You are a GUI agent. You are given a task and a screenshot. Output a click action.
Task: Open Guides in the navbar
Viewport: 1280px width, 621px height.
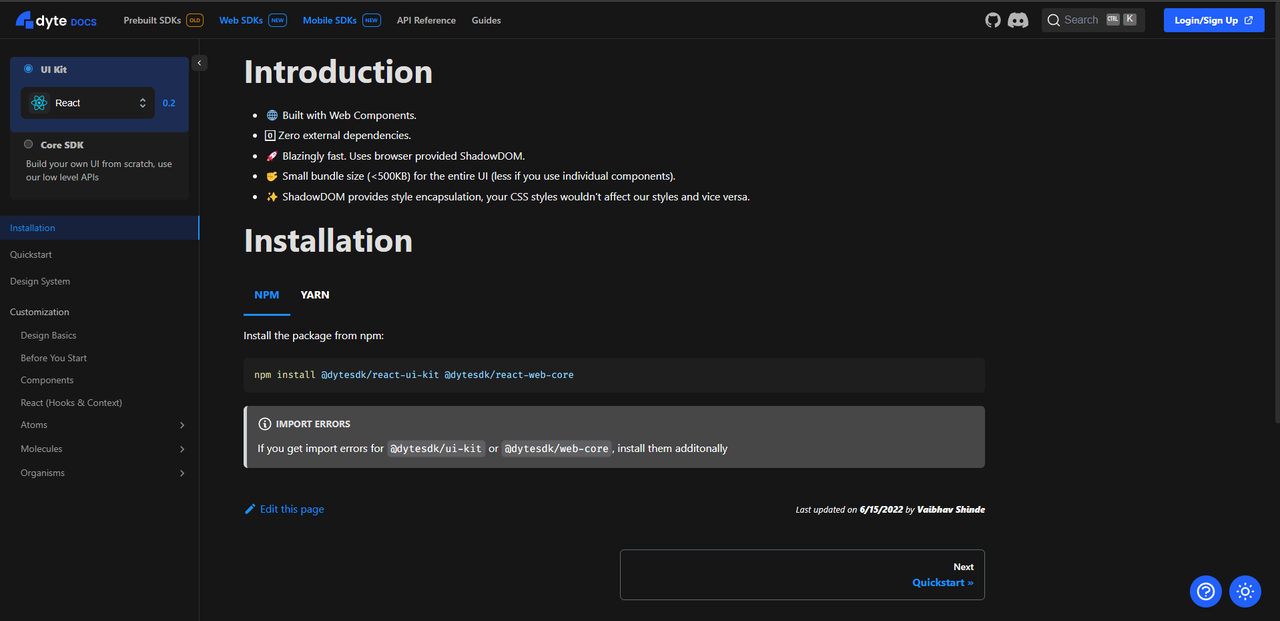(486, 20)
